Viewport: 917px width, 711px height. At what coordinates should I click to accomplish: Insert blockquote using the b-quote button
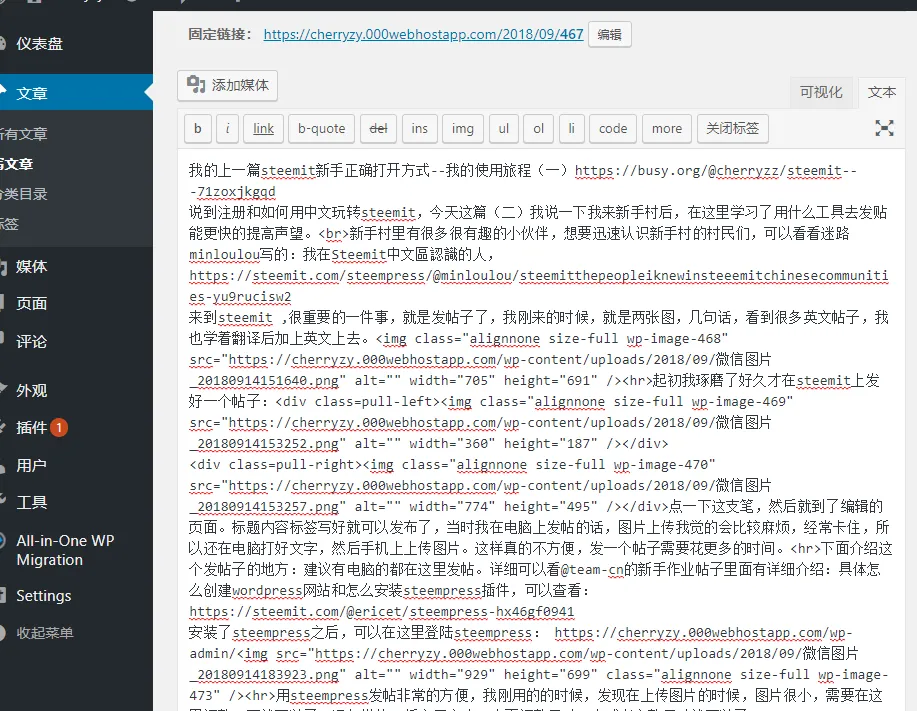321,129
